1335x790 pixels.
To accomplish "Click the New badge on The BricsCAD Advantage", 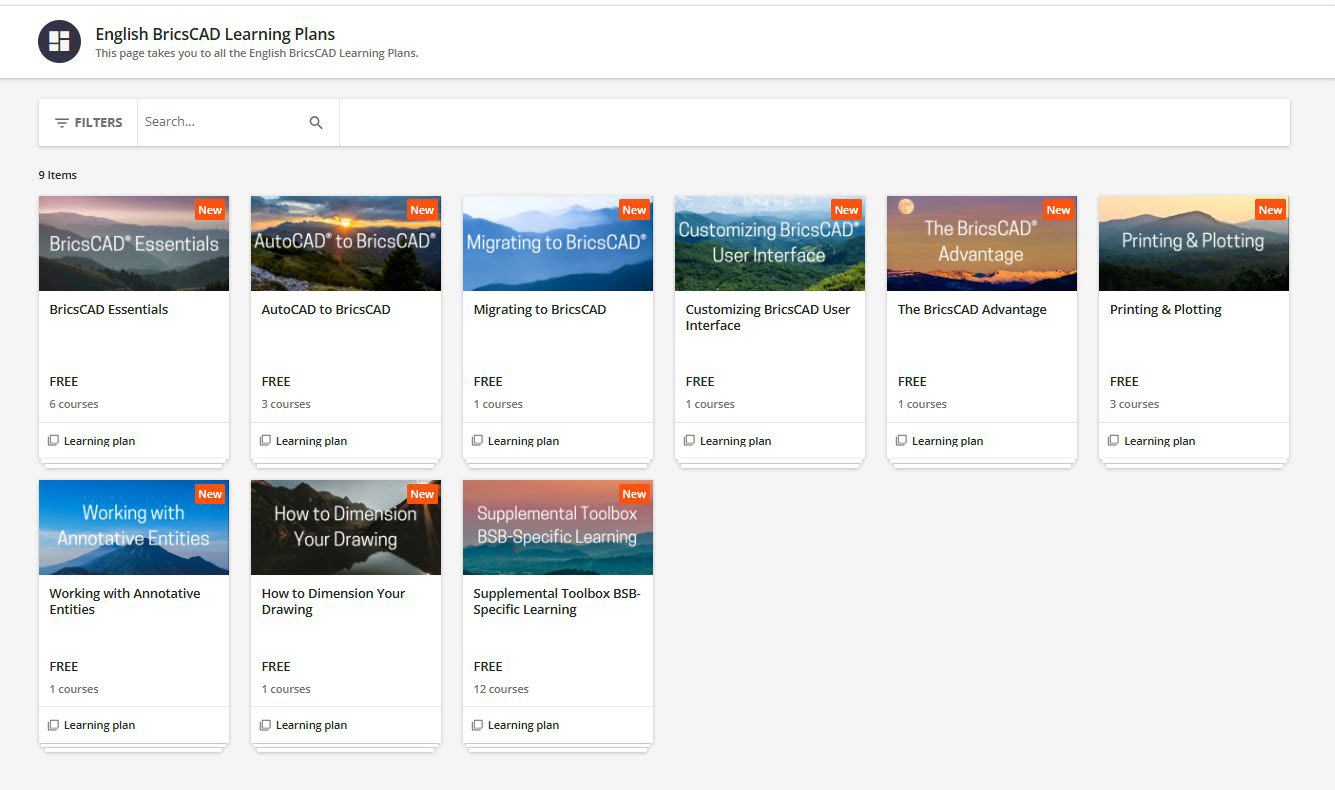I will point(1058,210).
